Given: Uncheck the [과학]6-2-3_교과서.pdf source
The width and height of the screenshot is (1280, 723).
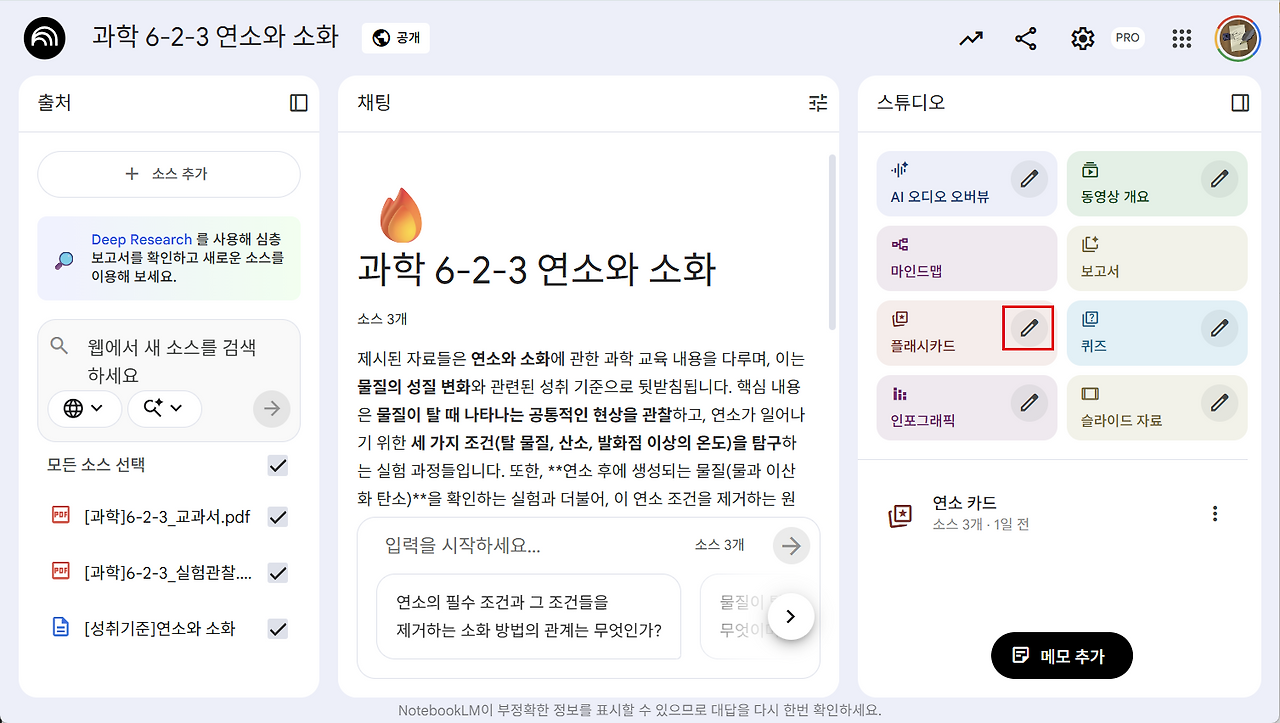Looking at the screenshot, I should (x=278, y=517).
